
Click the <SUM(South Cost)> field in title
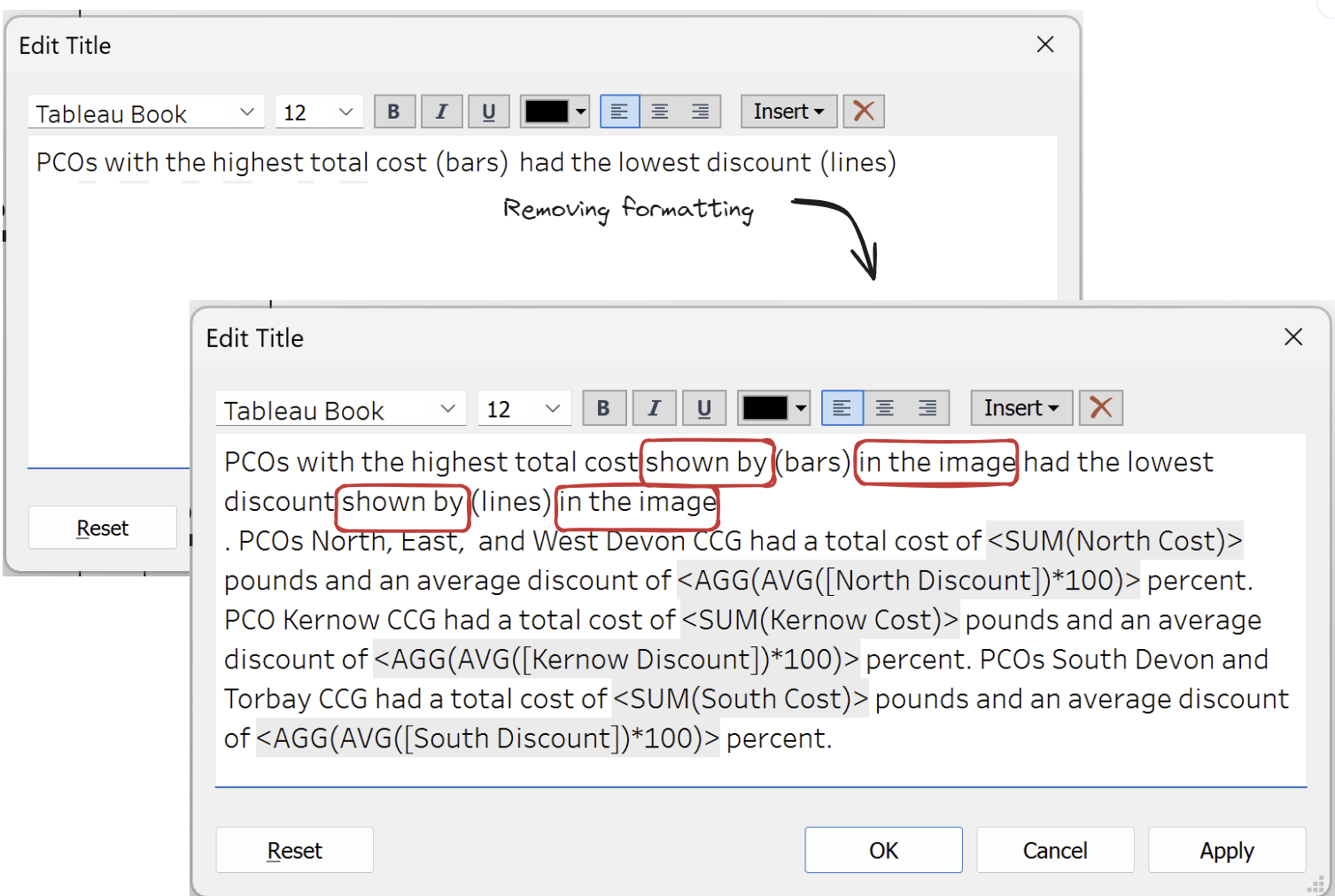coord(741,699)
